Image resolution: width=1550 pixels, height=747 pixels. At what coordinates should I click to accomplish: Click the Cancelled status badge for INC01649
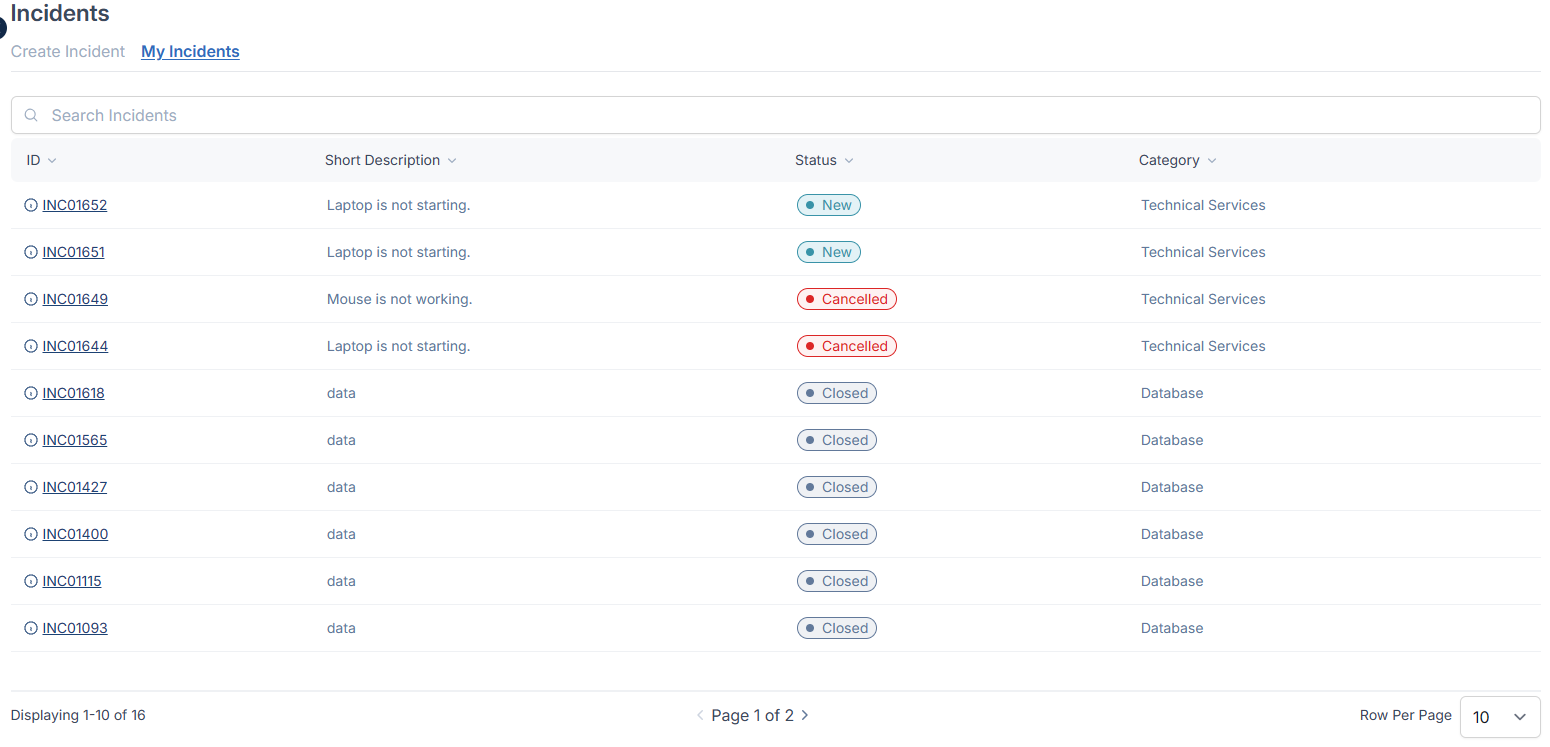(x=846, y=299)
